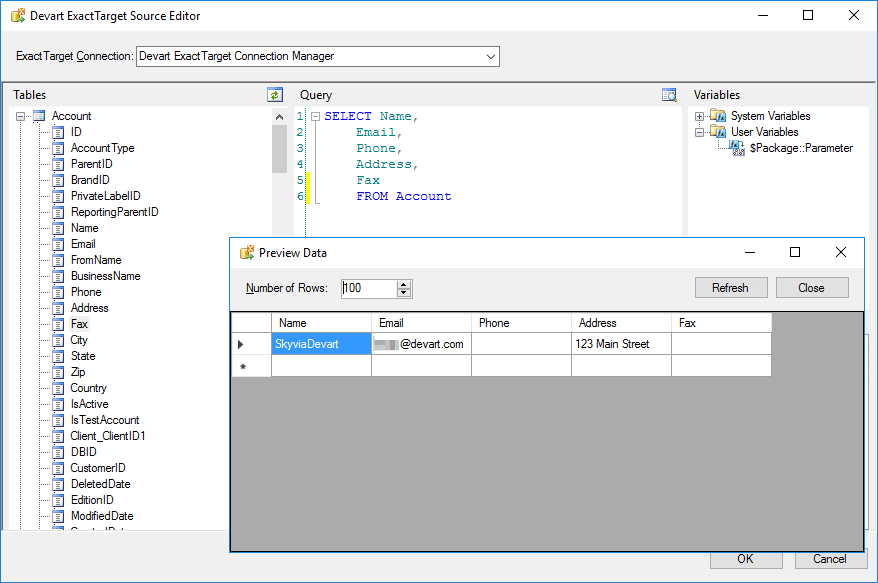
Task: Click the icon next to IsTestAccount field
Action: click(x=57, y=419)
